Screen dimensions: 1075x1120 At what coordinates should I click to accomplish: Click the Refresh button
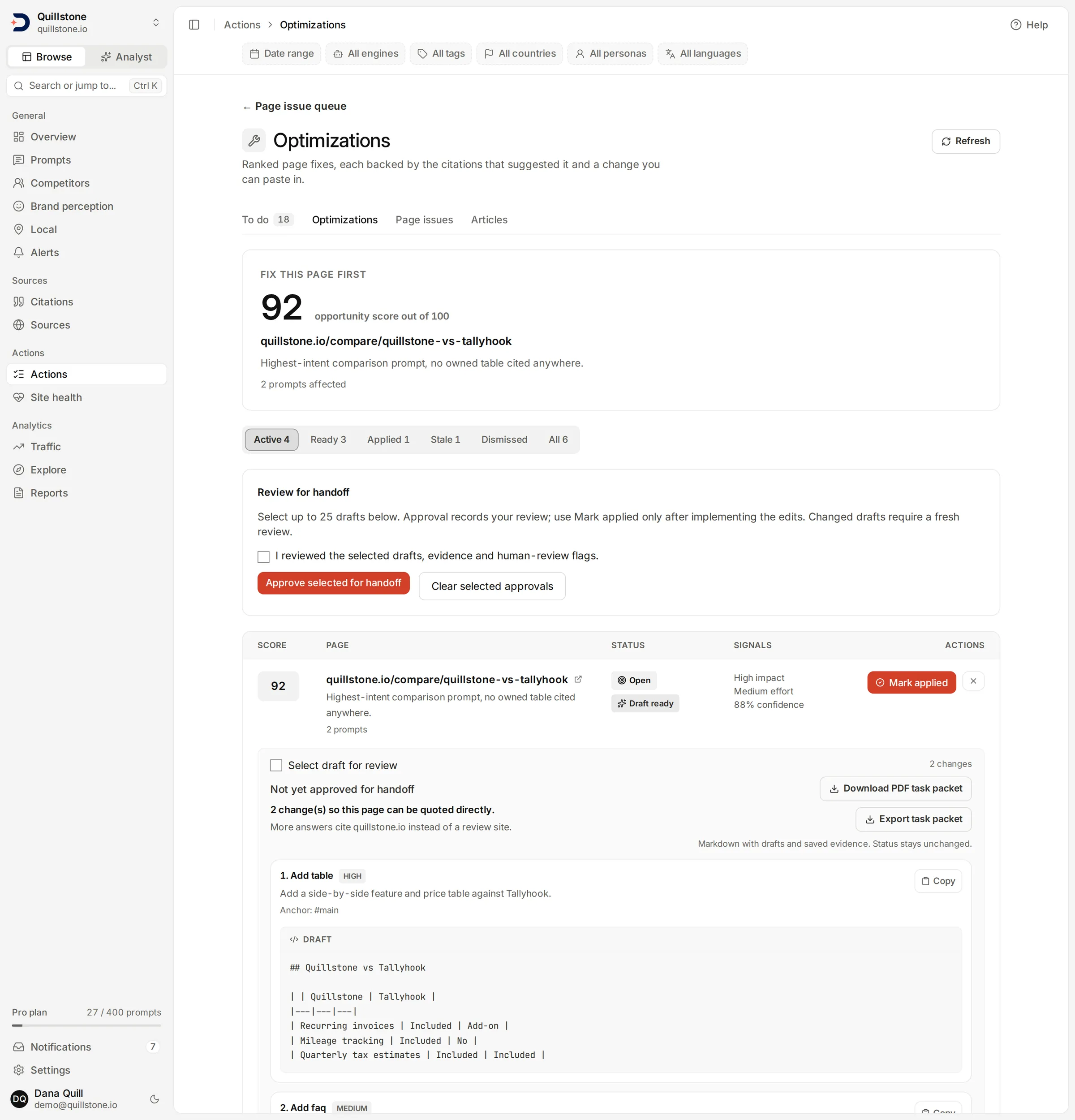[x=966, y=141]
